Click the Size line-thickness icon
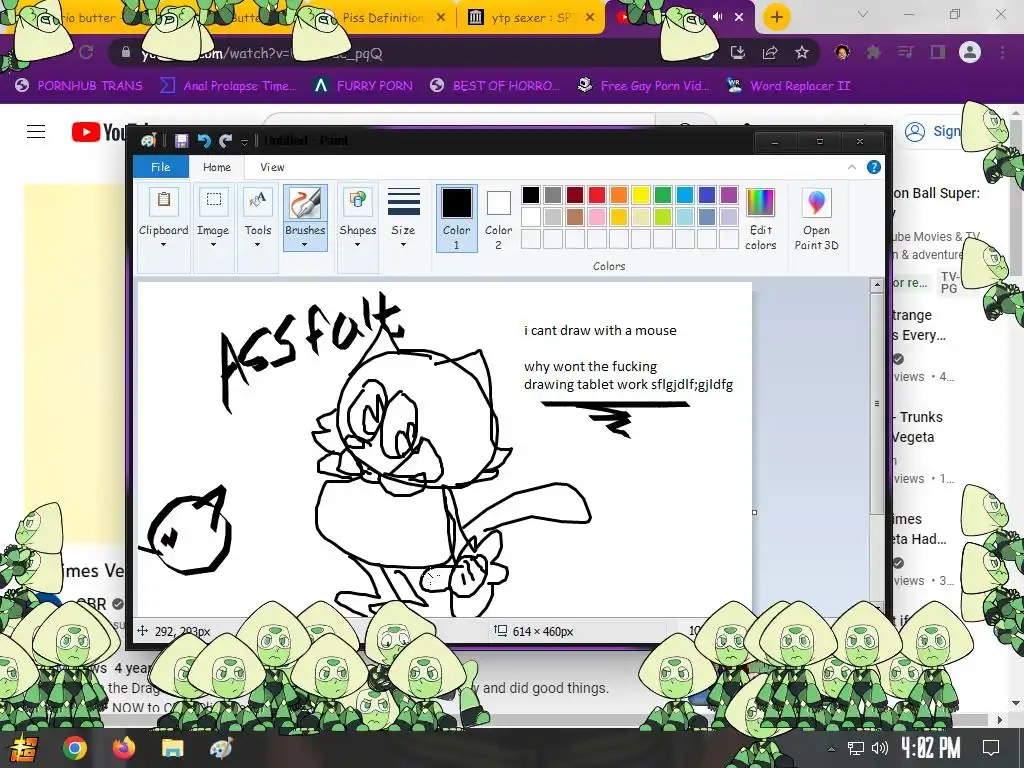Viewport: 1024px width, 768px height. (x=404, y=202)
